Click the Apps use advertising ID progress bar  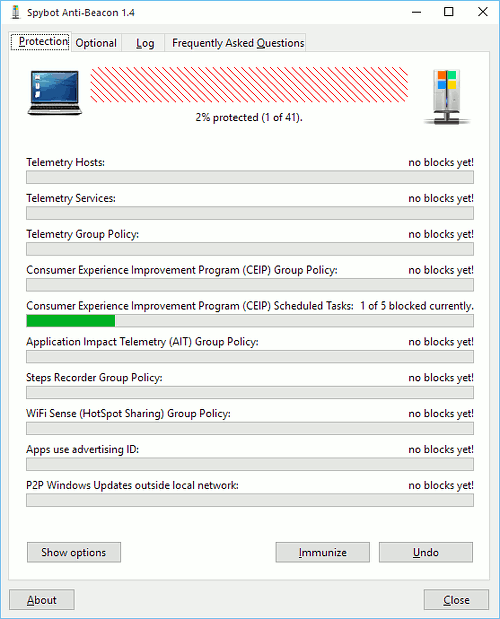coord(250,465)
